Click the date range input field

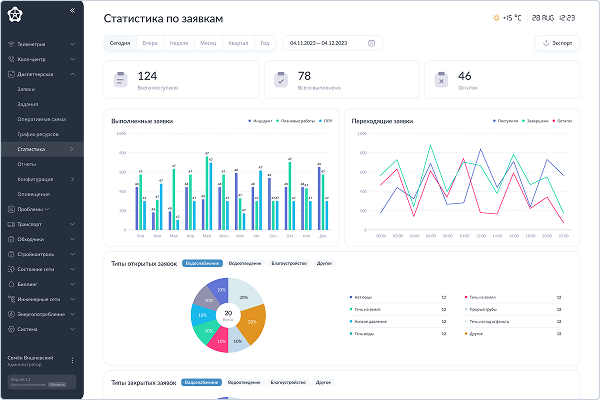tap(332, 43)
